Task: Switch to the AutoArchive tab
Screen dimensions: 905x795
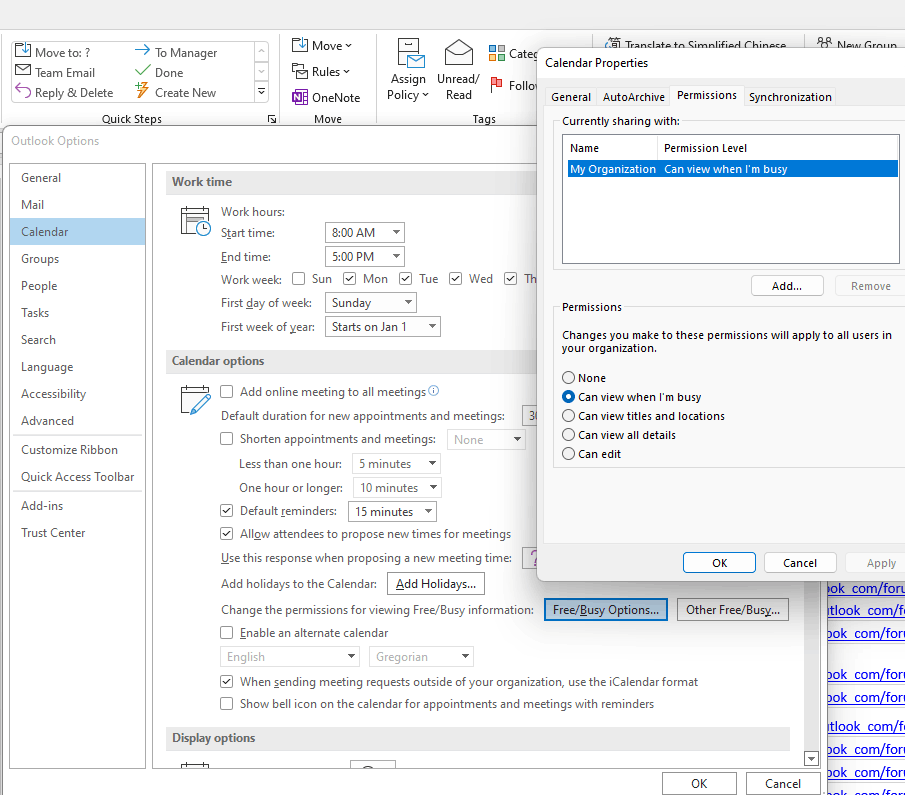Action: (634, 96)
